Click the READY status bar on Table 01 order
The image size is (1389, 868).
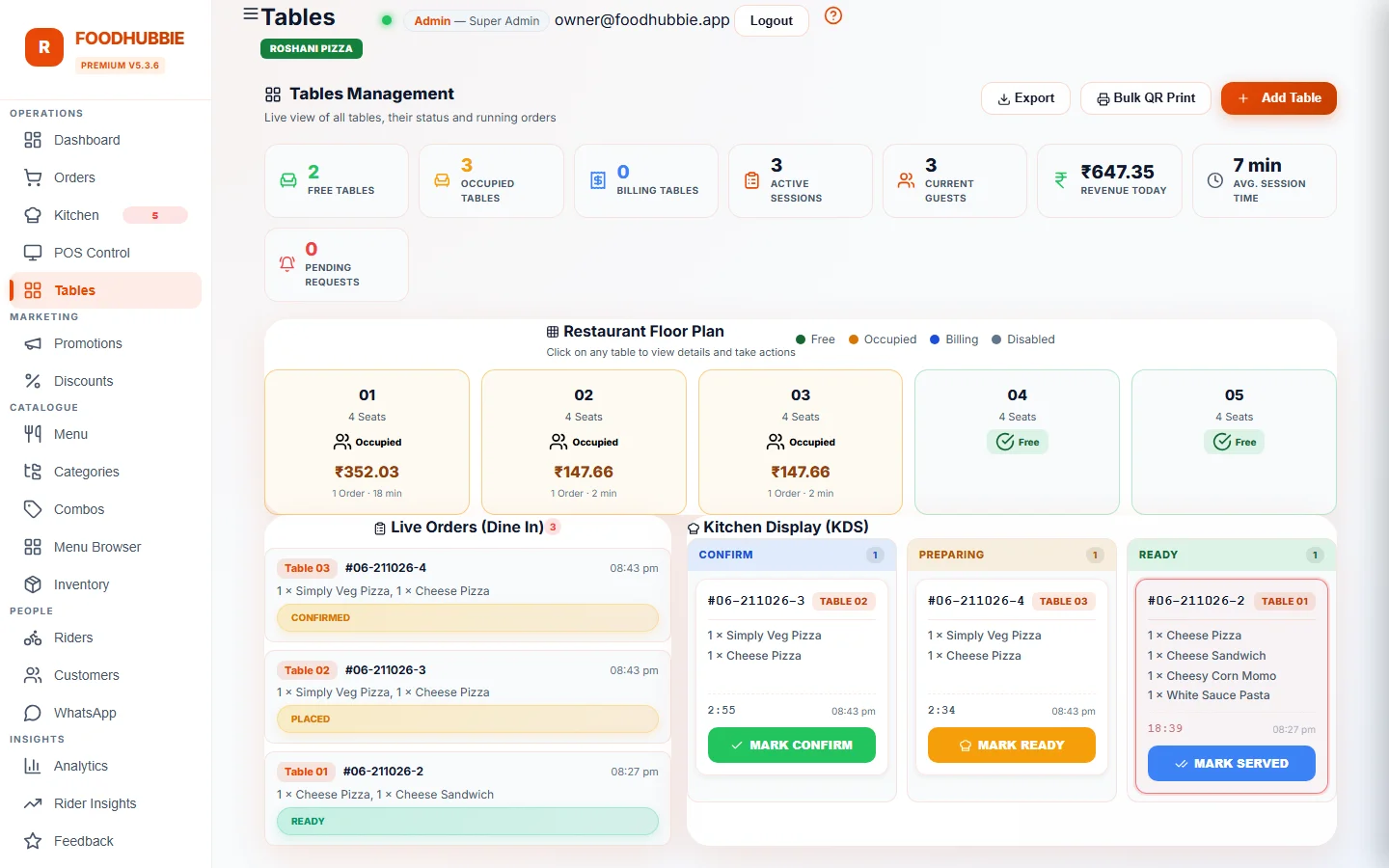point(468,822)
